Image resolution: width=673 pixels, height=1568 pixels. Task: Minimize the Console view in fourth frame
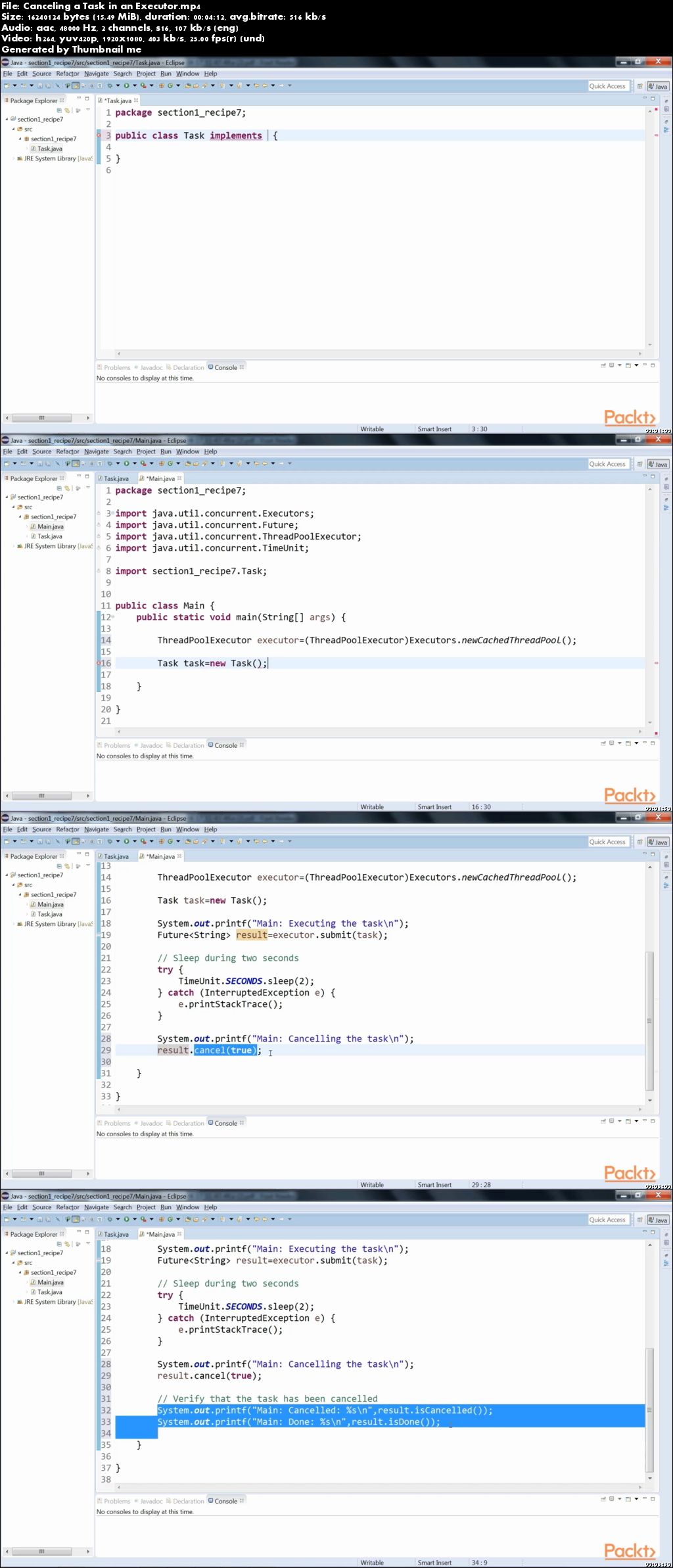click(x=645, y=1498)
